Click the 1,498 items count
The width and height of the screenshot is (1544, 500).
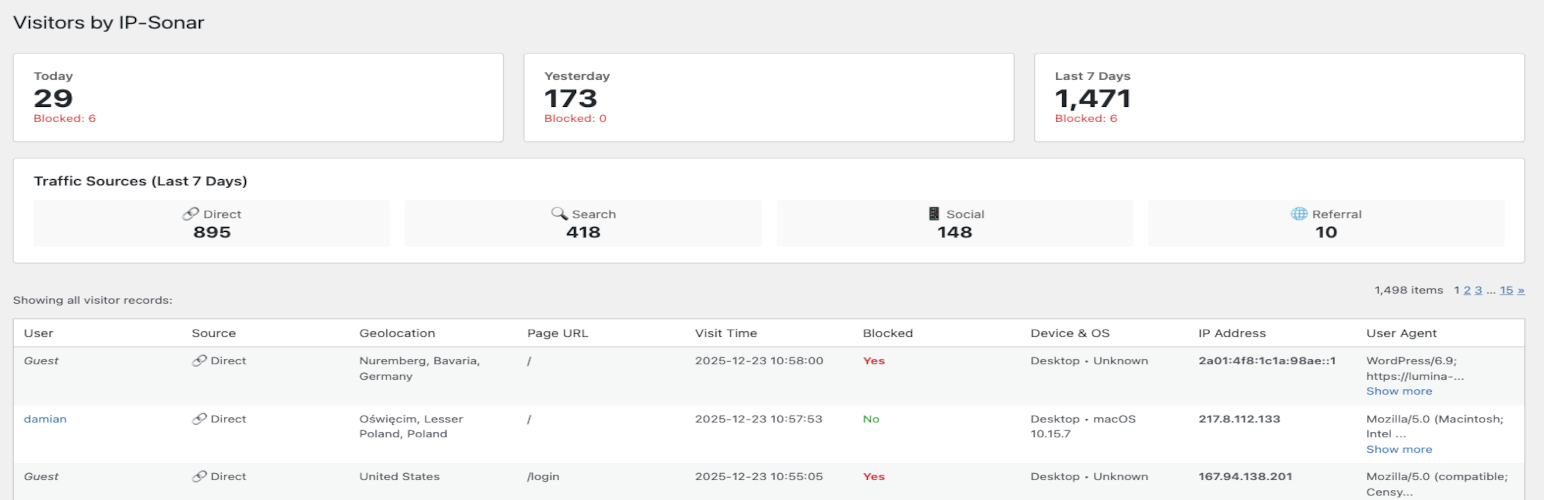coord(1409,290)
